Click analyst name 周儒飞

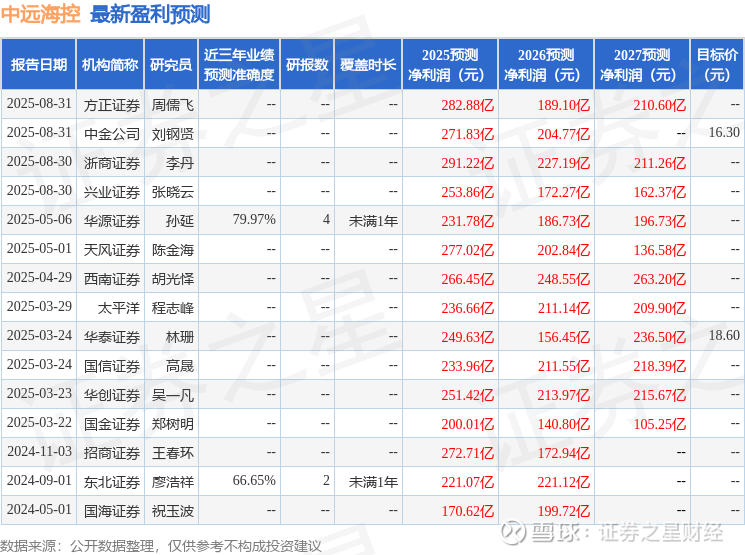click(172, 105)
